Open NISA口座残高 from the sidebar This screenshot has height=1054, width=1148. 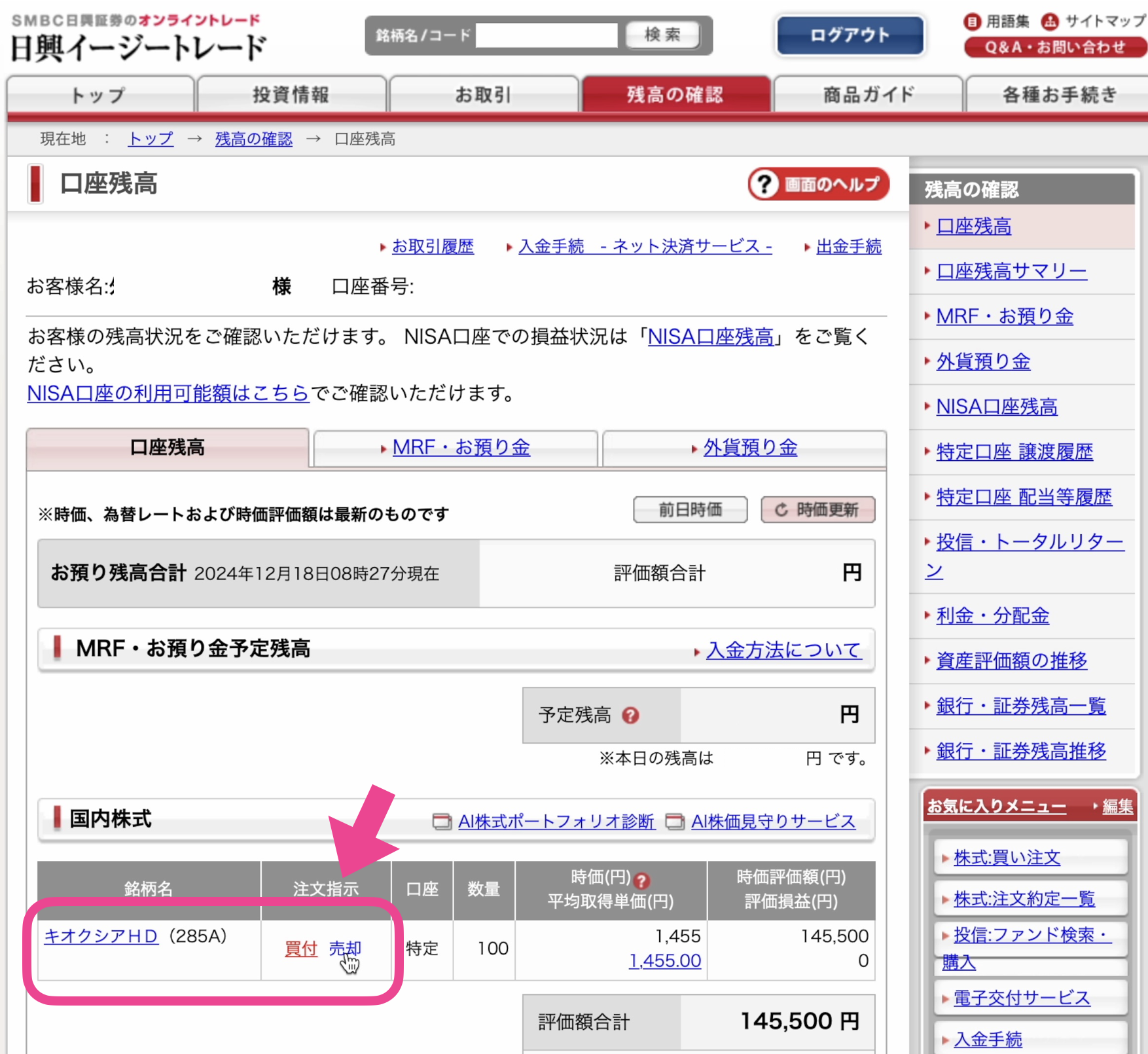[997, 407]
